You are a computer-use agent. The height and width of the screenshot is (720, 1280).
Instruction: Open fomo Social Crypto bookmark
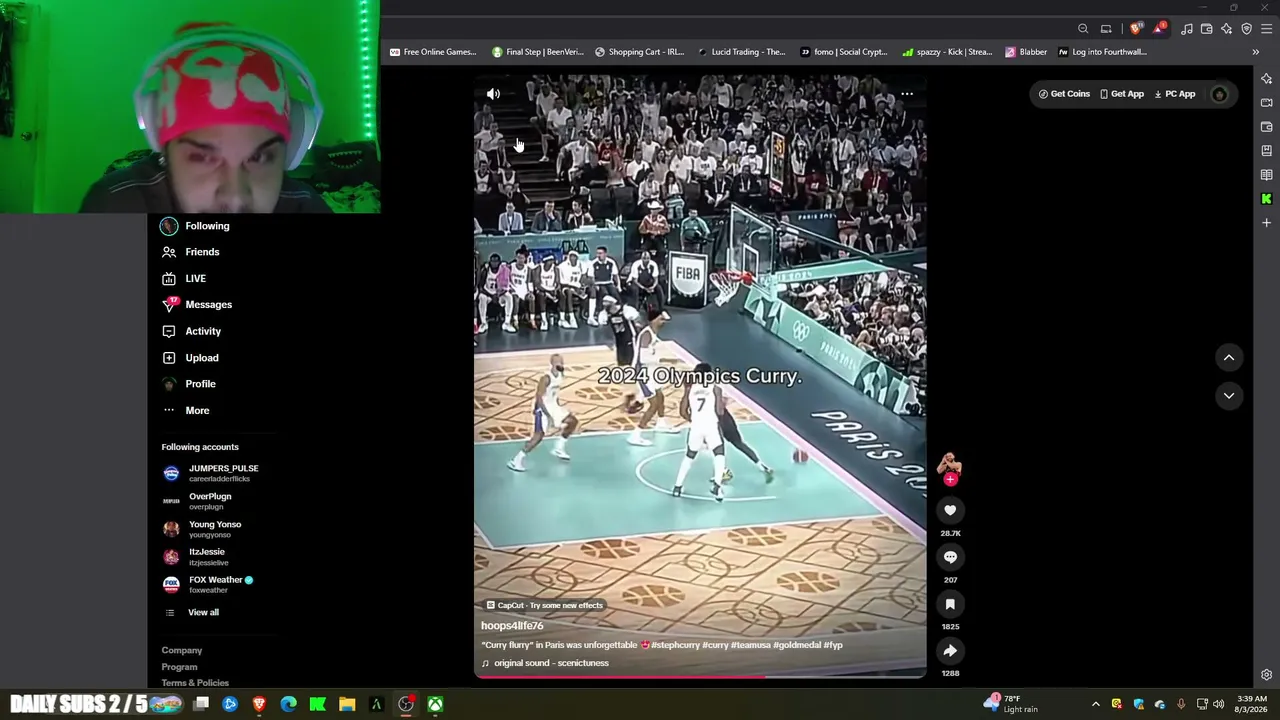[844, 52]
